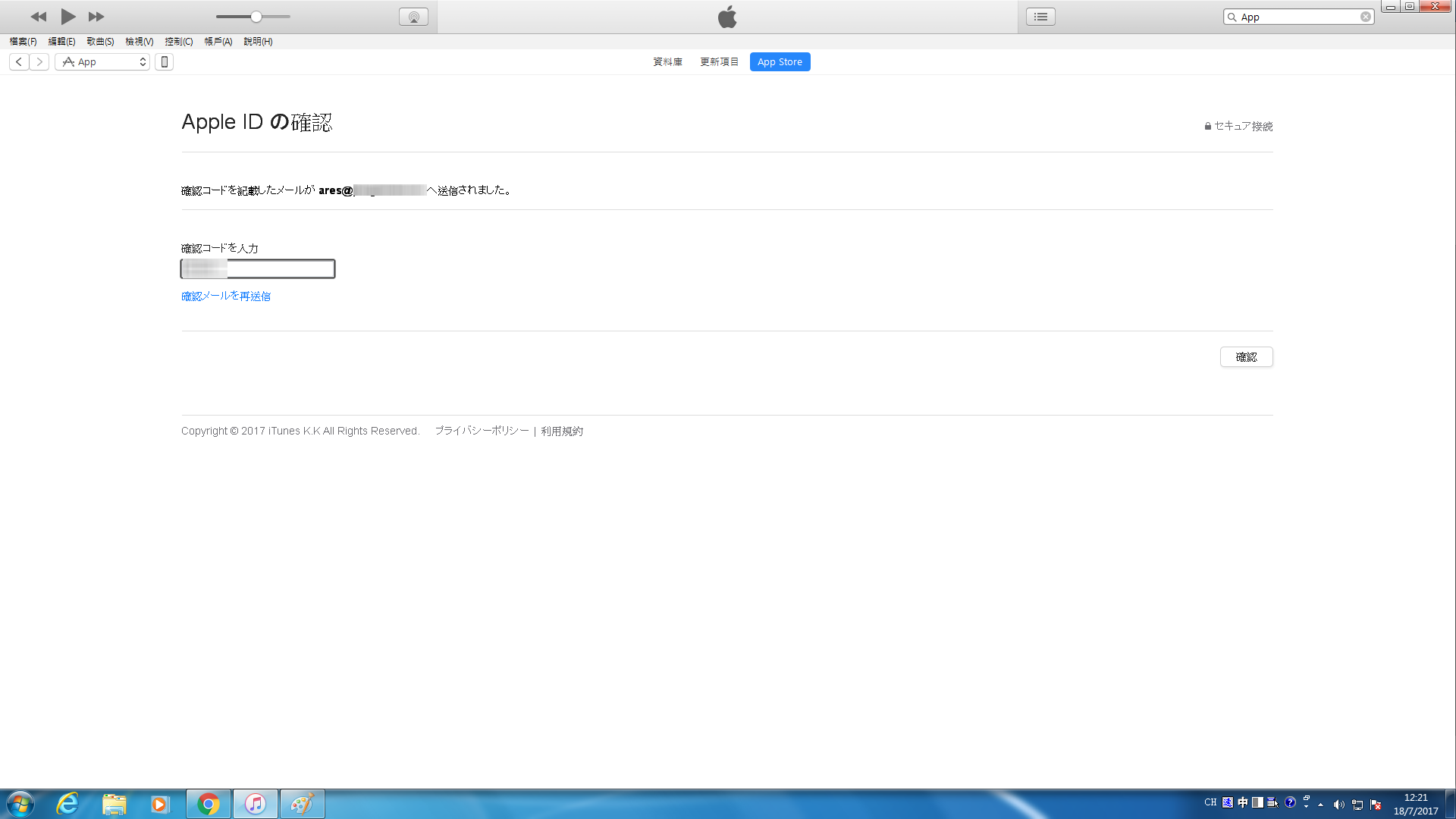This screenshot has width=1456, height=819.
Task: Switch to the App Store tab
Action: pos(780,62)
